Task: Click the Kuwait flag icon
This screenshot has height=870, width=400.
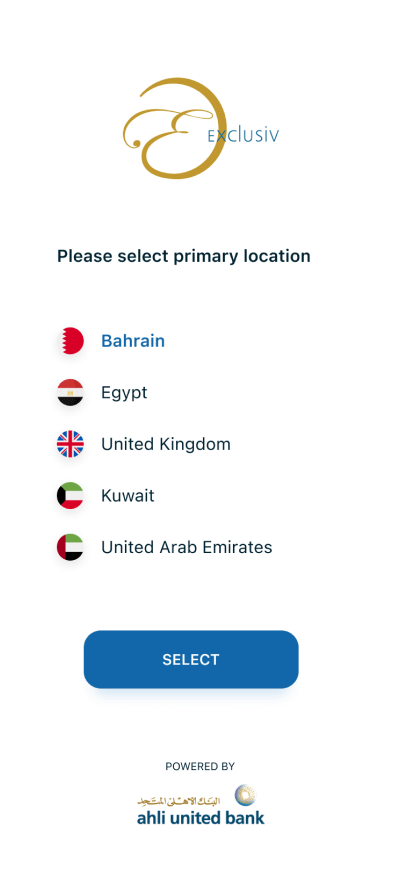Action: click(x=70, y=495)
